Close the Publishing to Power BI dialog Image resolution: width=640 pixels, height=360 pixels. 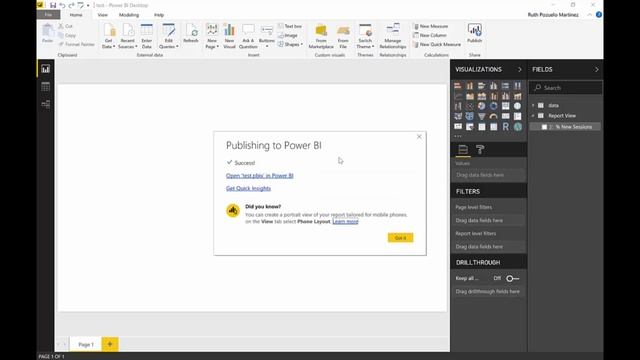[x=419, y=137]
